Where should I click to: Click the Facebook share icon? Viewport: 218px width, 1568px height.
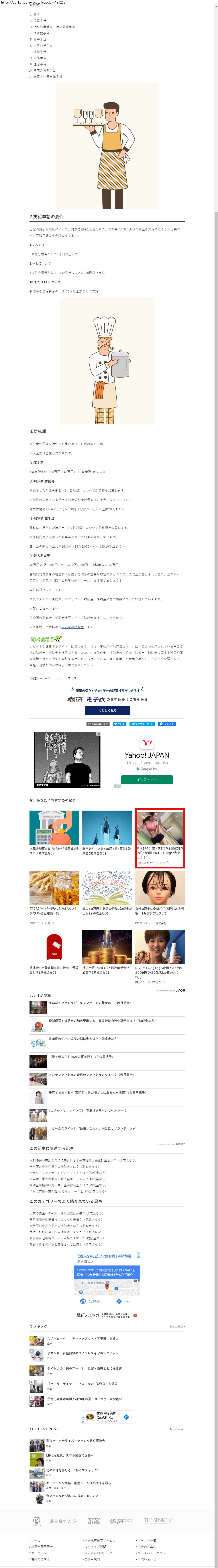tap(167, 724)
